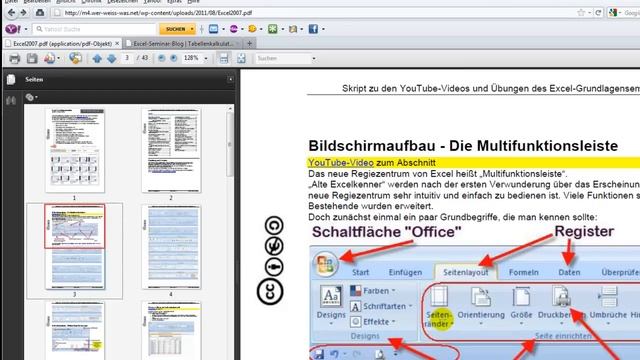Open the dropdown beside the smiley icon

[x=261, y=29]
